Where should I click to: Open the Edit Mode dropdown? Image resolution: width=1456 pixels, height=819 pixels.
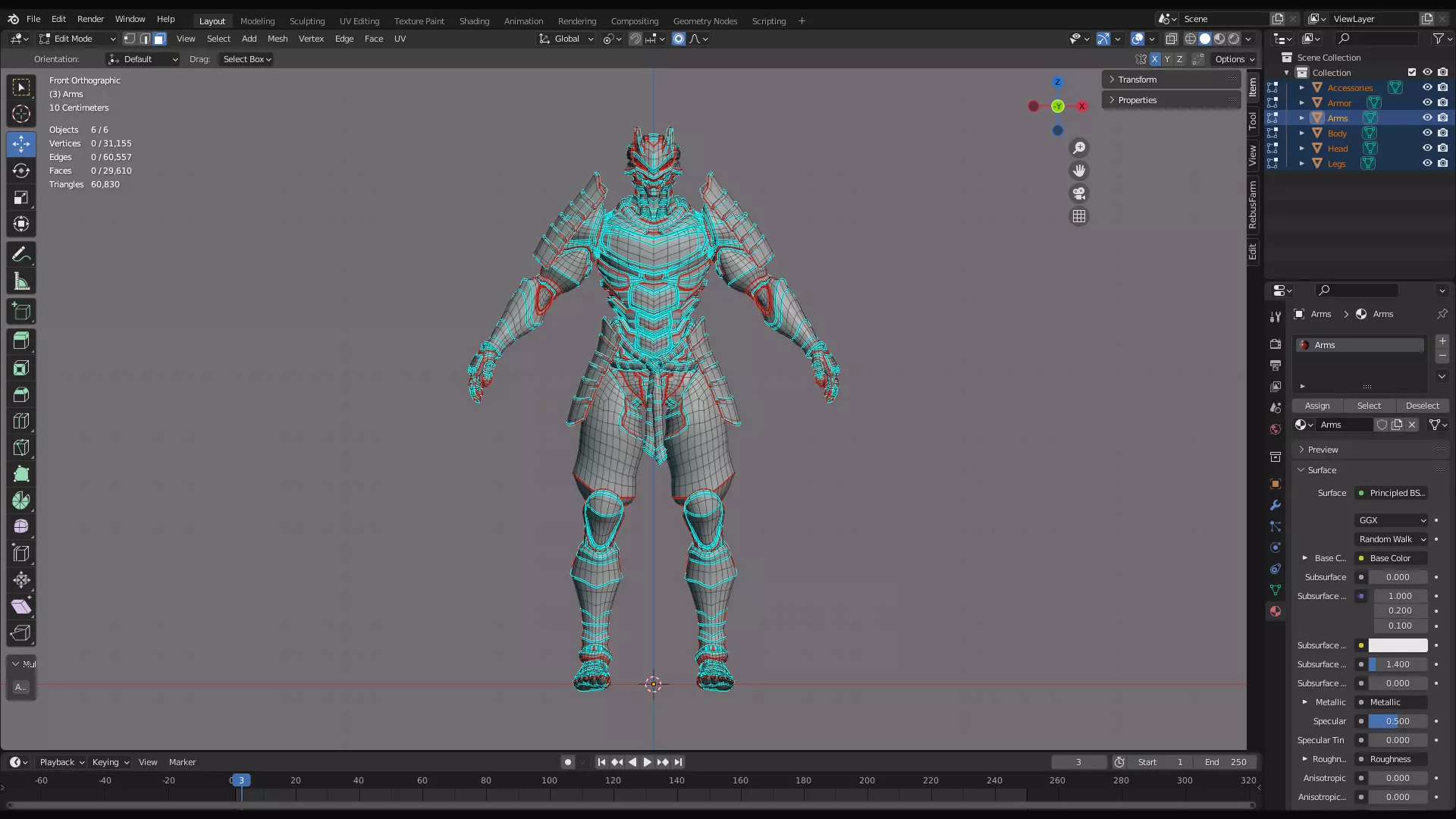point(77,39)
